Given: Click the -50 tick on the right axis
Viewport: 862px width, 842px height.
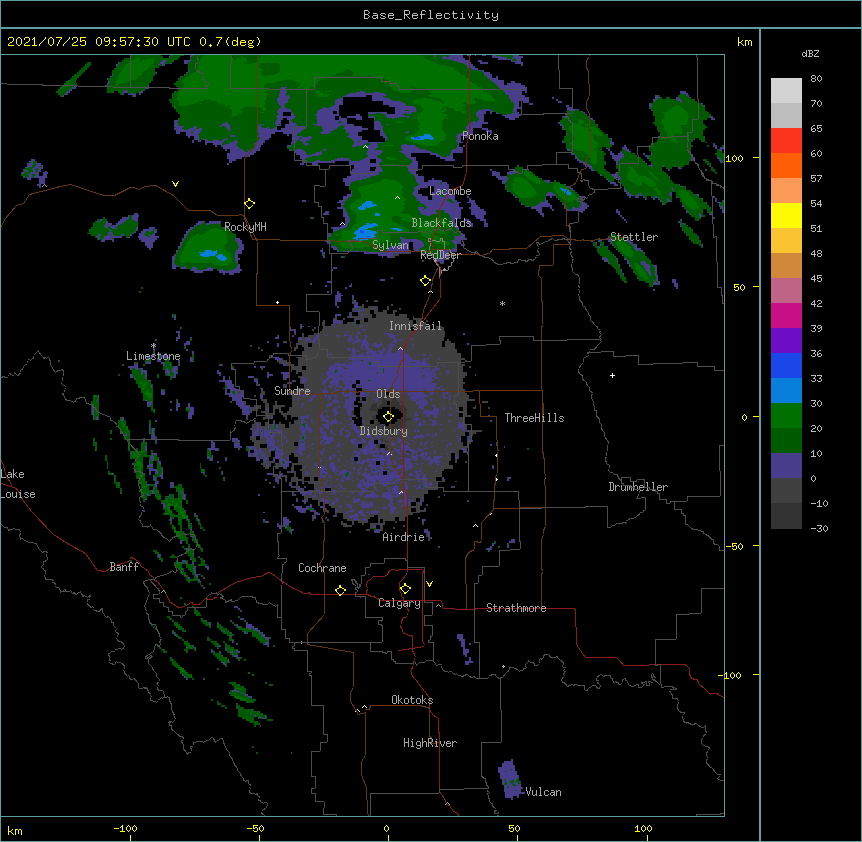Looking at the screenshot, I should (x=734, y=546).
